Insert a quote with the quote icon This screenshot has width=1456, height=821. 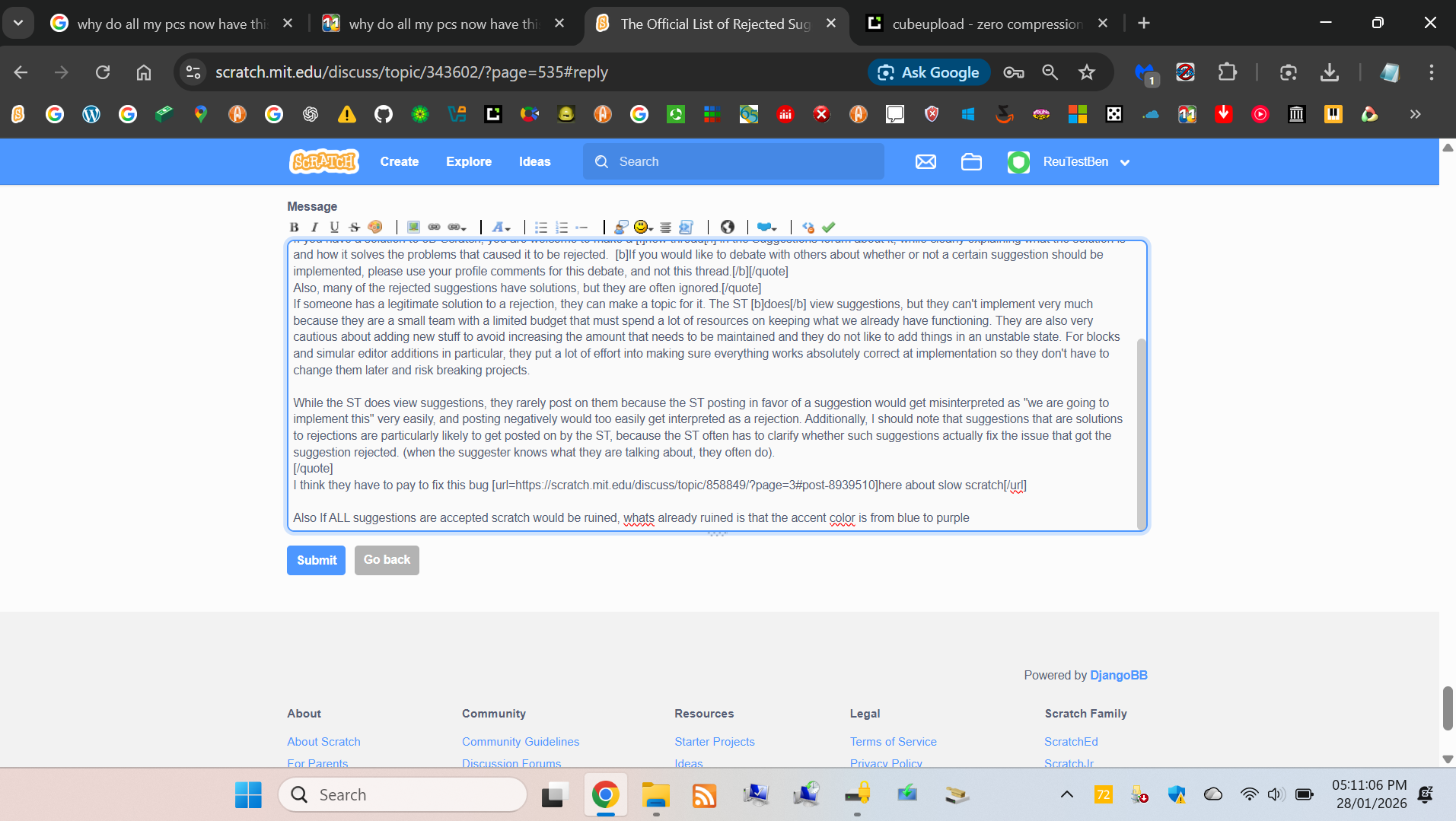(621, 227)
